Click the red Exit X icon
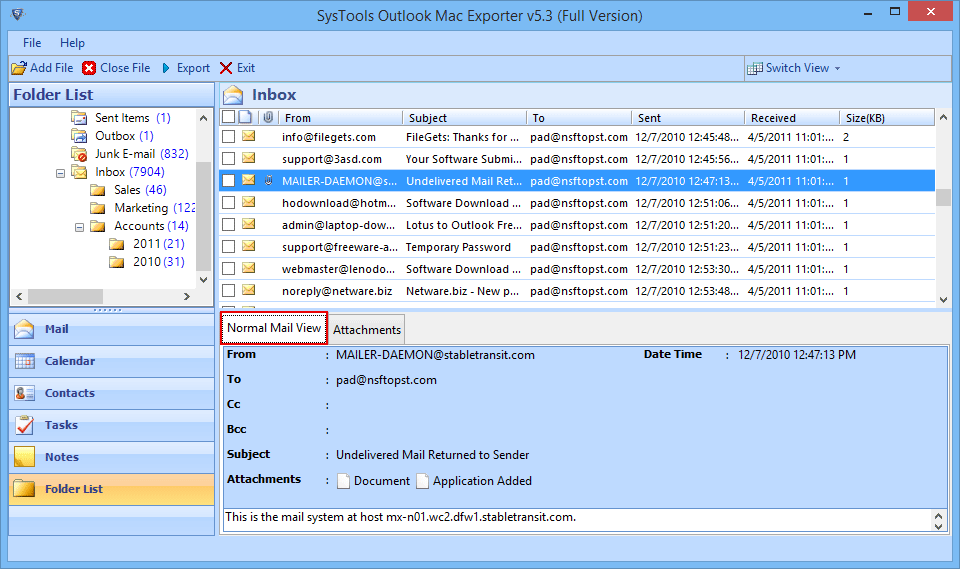960x569 pixels. 226,68
